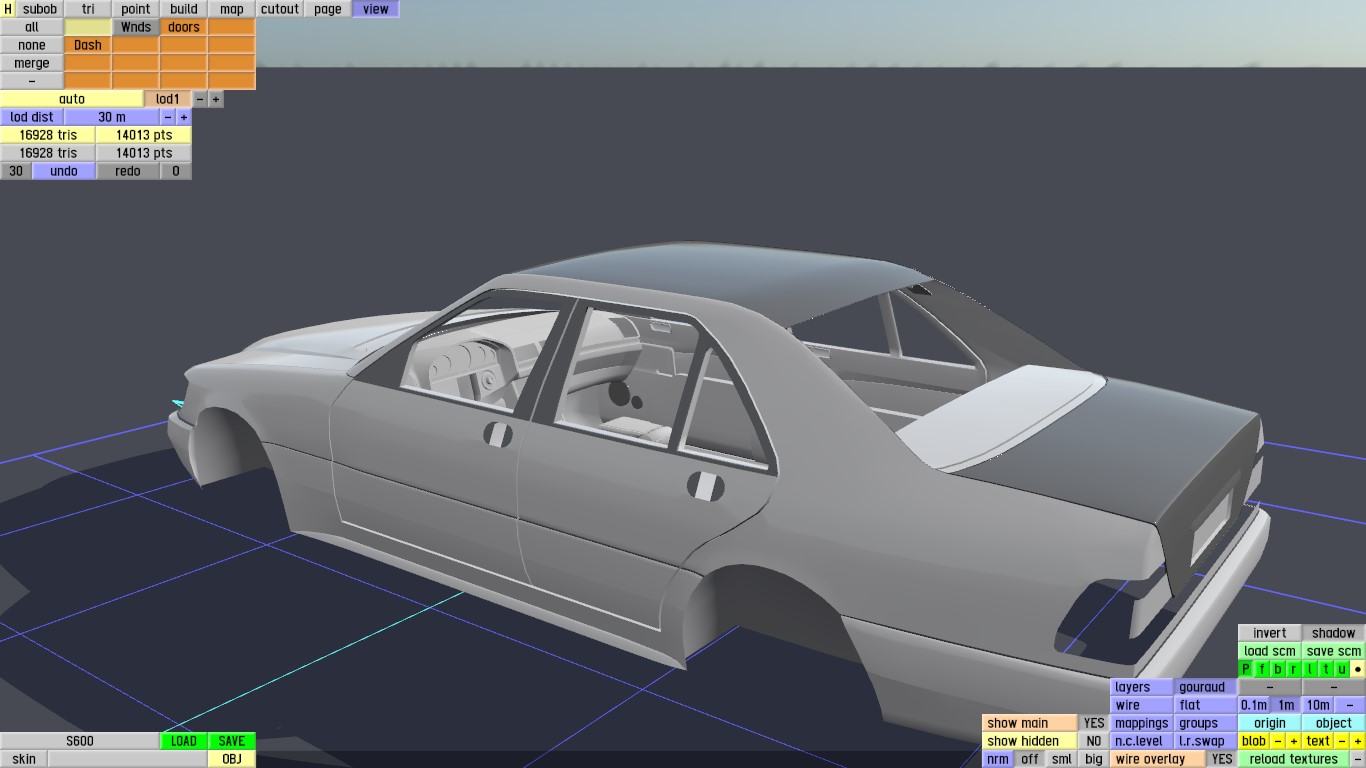Click the yellow 16928 tris counter
The height and width of the screenshot is (768, 1366).
coord(48,135)
